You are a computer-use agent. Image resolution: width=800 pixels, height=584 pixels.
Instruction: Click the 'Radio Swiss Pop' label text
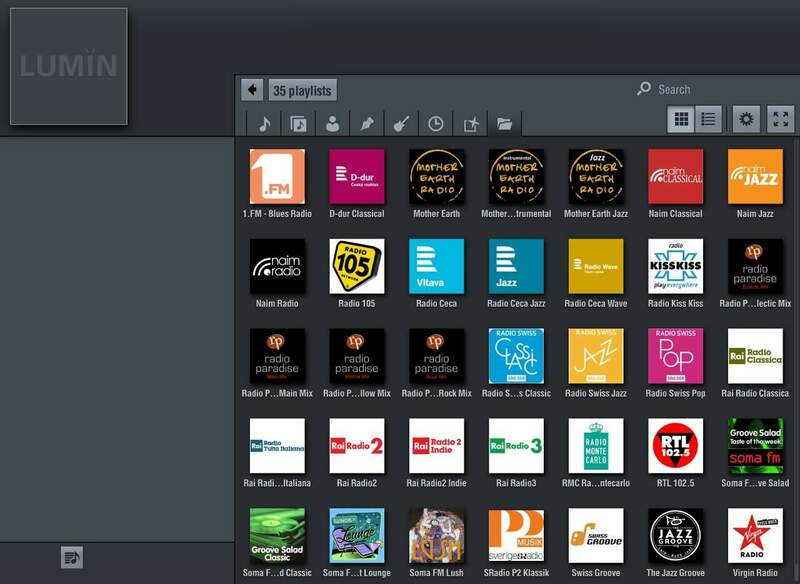676,393
